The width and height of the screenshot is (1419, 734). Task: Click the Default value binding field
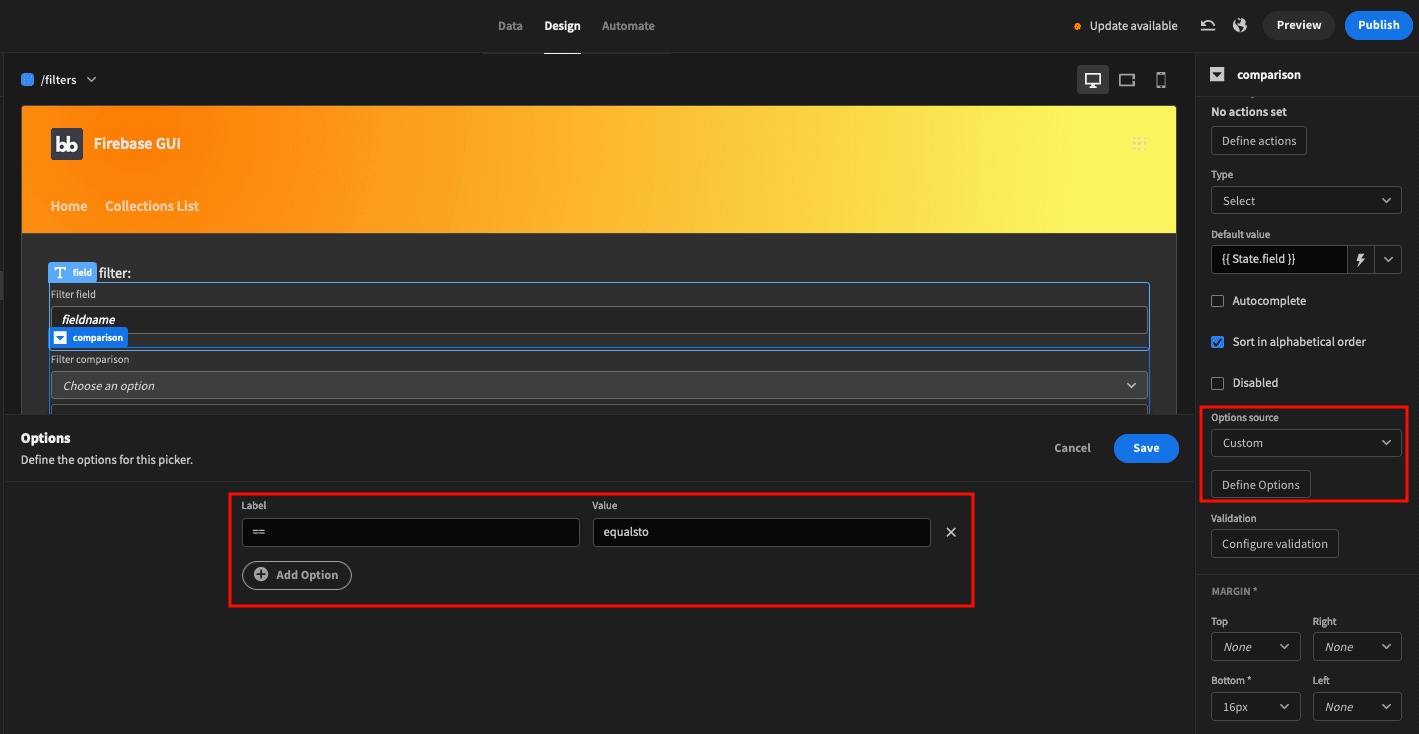pos(1279,259)
